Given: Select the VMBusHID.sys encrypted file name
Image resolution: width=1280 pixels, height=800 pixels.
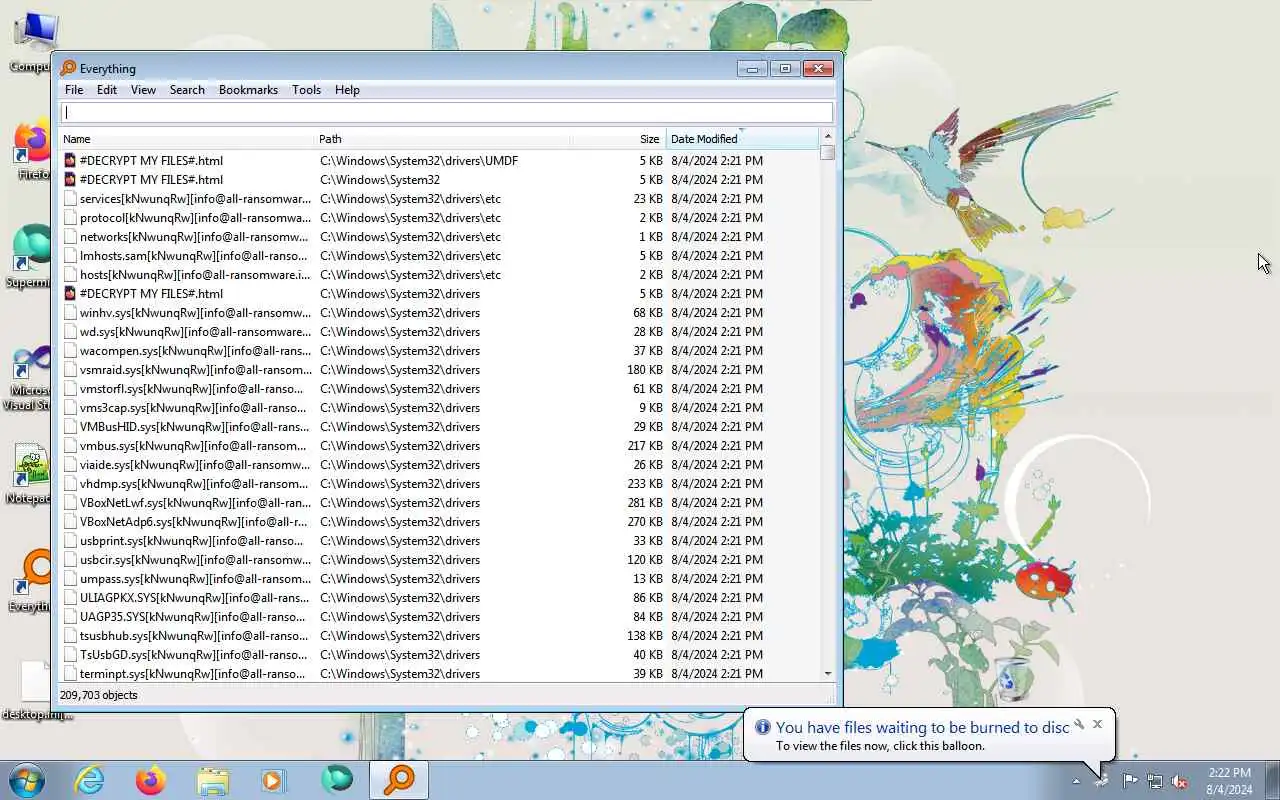Looking at the screenshot, I should [x=195, y=426].
